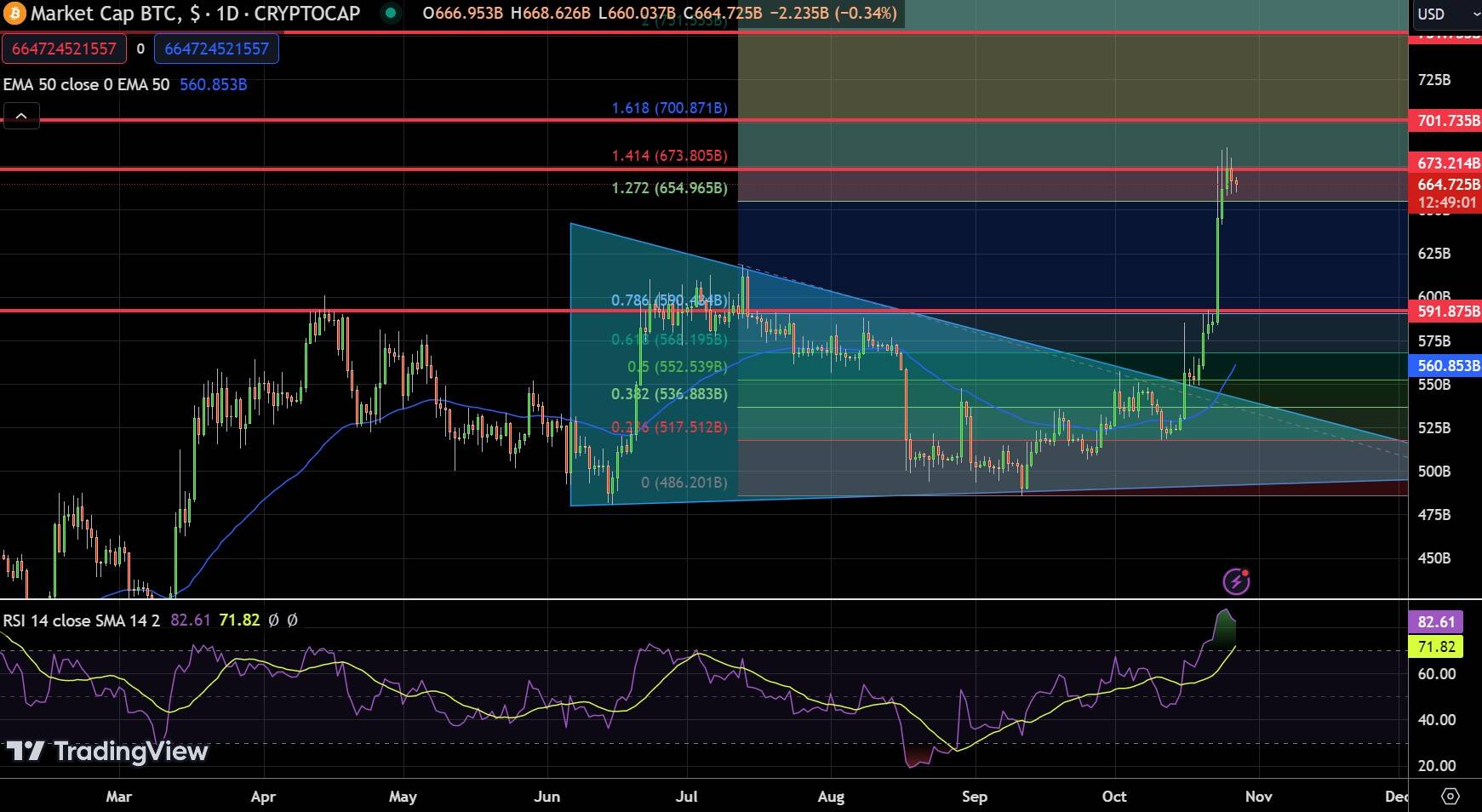Click the Jul label on time axis
This screenshot has height=812, width=1482.
(x=686, y=797)
